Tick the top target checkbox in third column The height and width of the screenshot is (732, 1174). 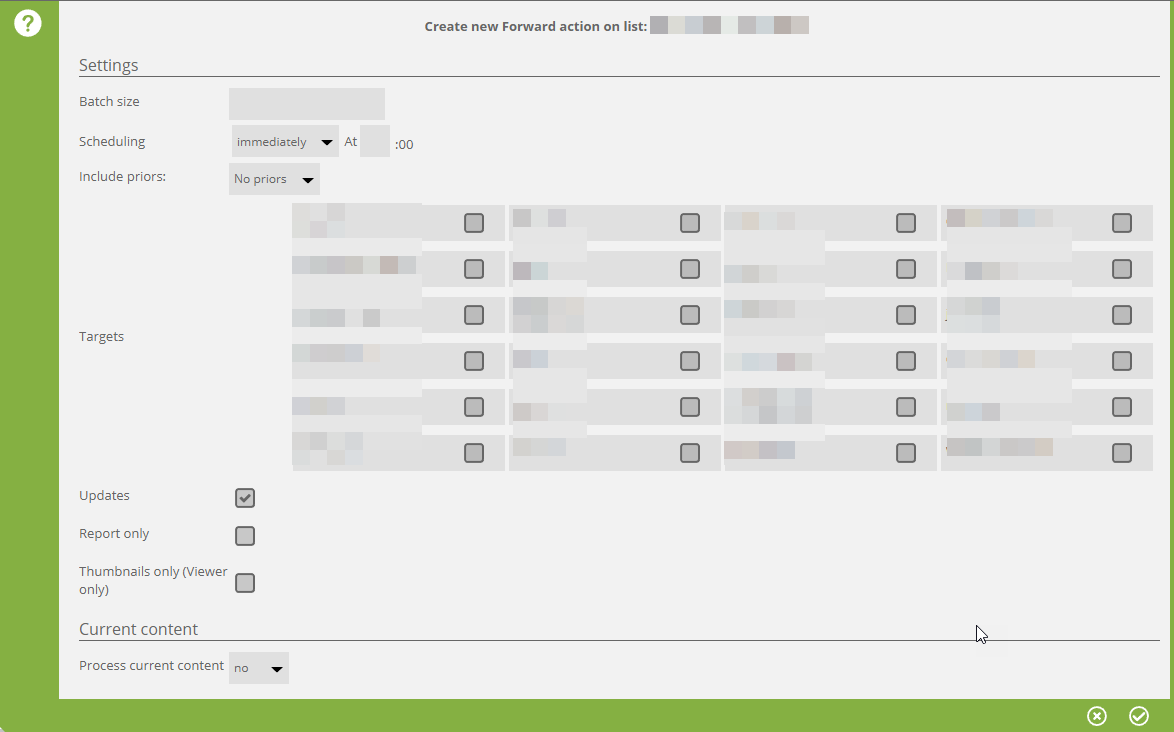point(906,223)
